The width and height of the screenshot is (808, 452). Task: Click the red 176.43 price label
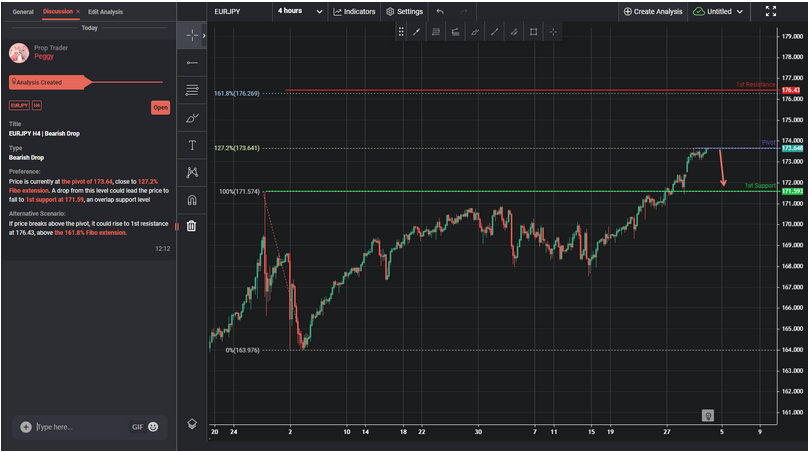click(792, 90)
